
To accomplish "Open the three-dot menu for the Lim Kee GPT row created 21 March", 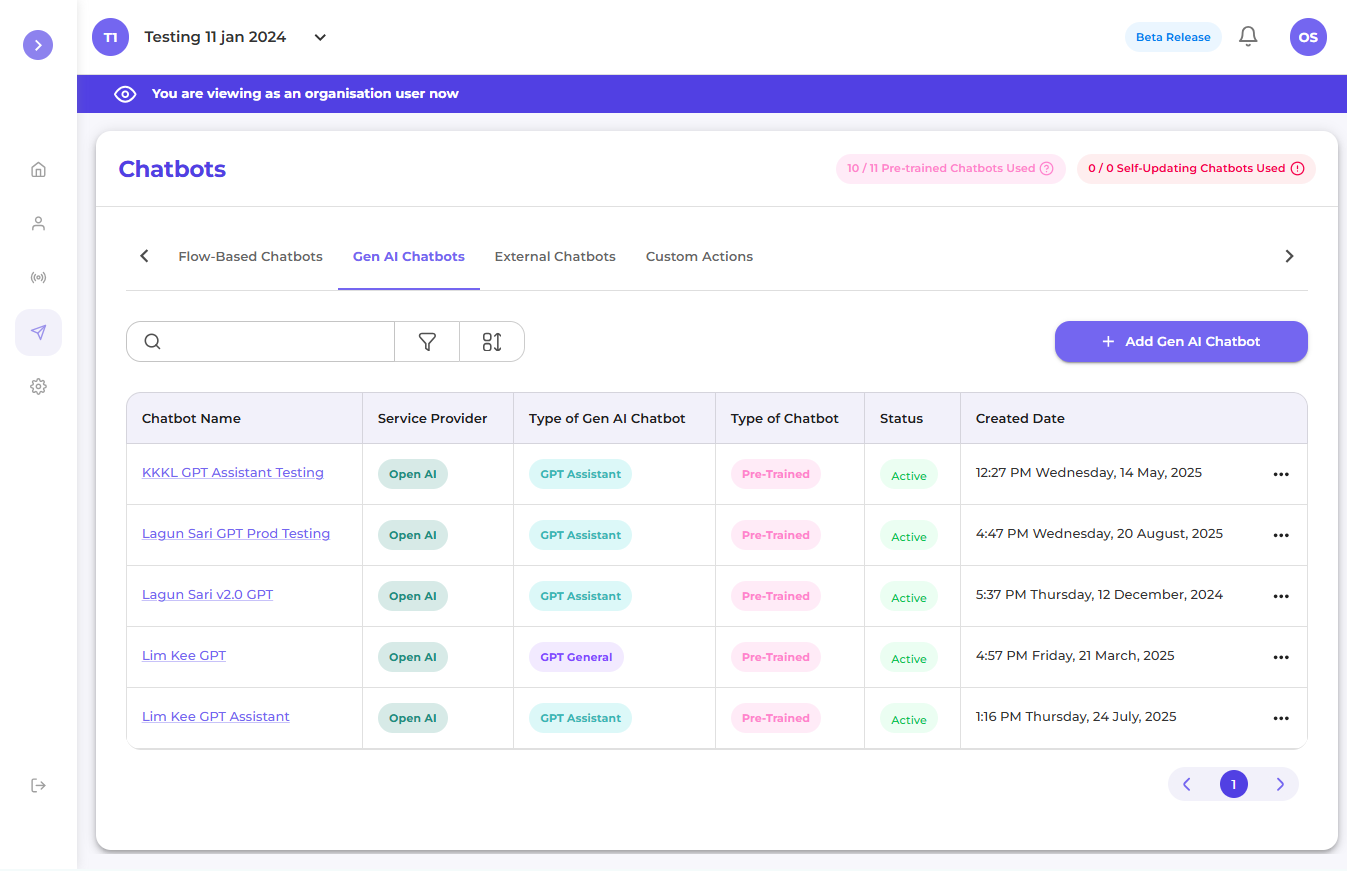I will pyautogui.click(x=1281, y=657).
